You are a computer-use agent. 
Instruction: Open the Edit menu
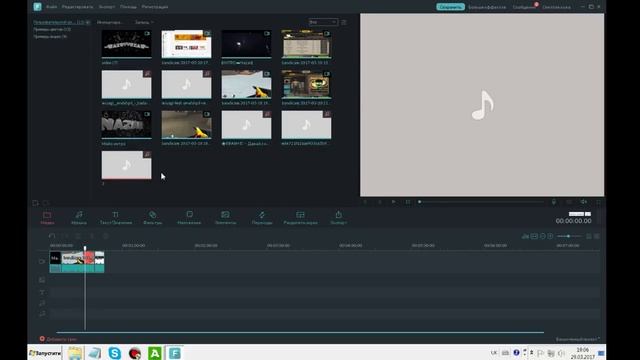point(77,7)
